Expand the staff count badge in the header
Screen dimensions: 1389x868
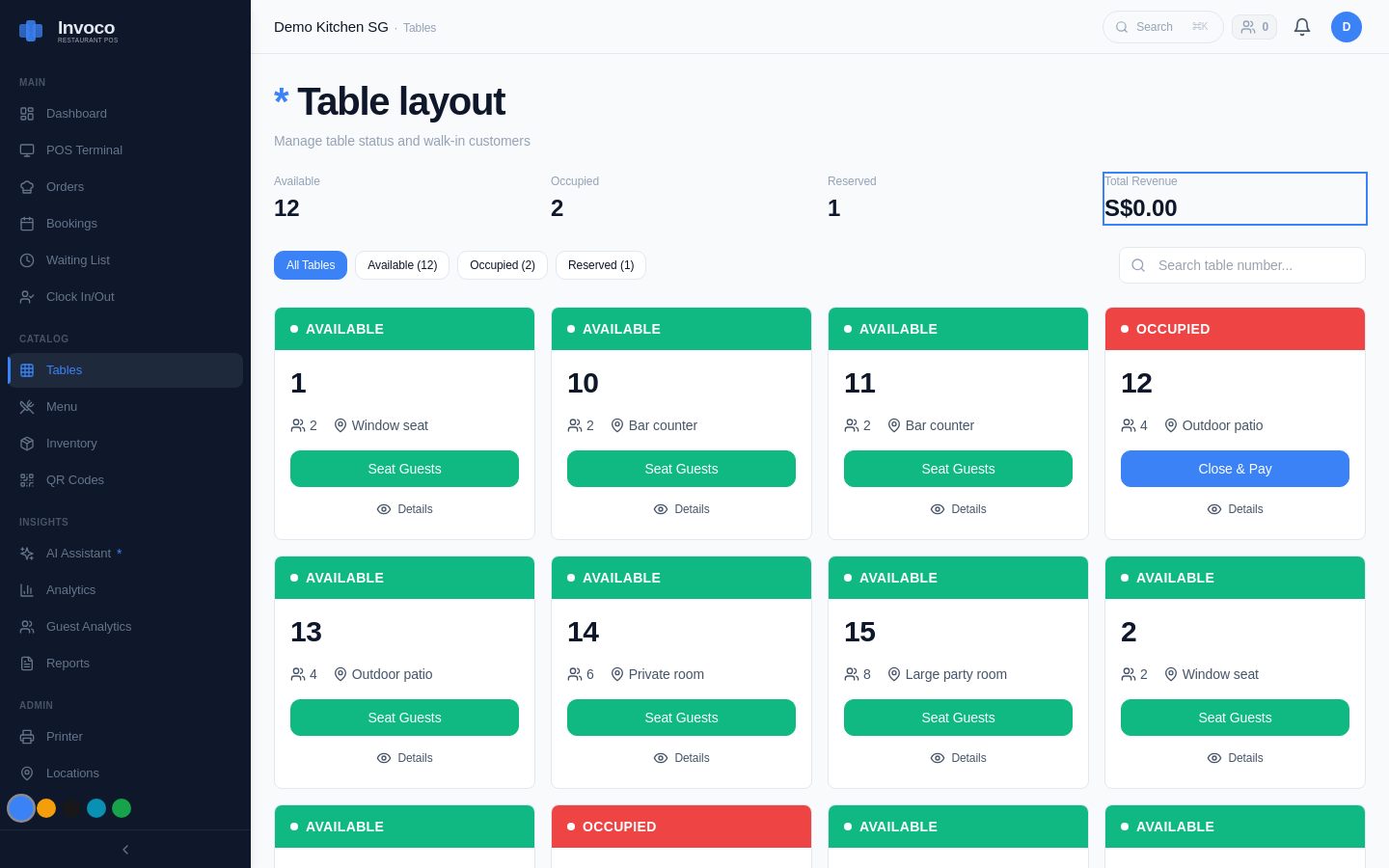click(x=1254, y=26)
